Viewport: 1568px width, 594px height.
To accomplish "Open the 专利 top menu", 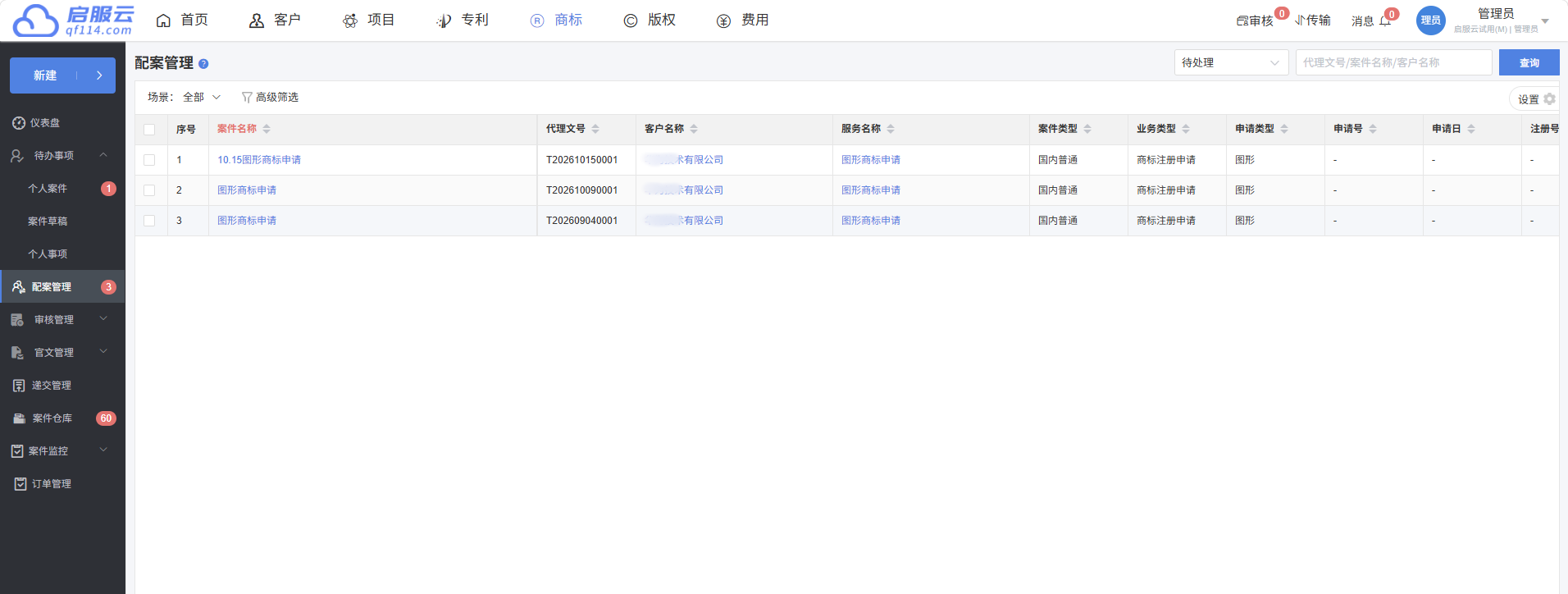I will [463, 21].
